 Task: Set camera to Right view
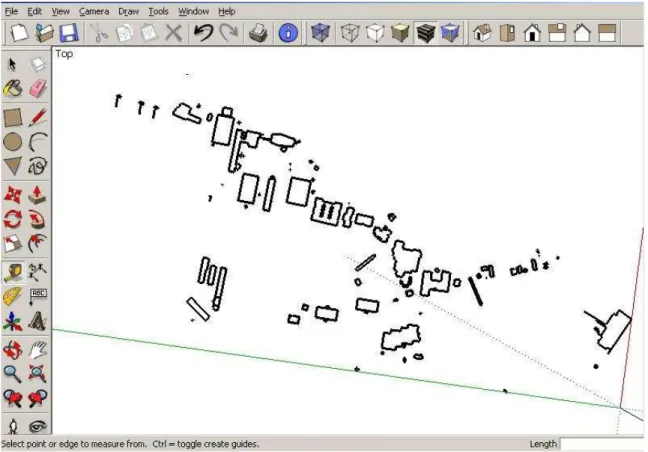point(557,33)
